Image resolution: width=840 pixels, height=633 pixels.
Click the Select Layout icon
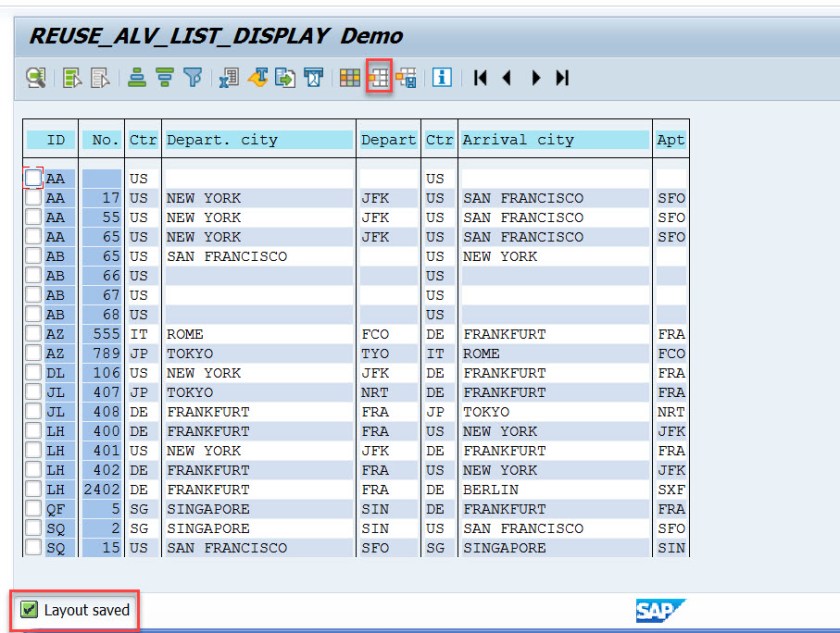click(x=379, y=78)
